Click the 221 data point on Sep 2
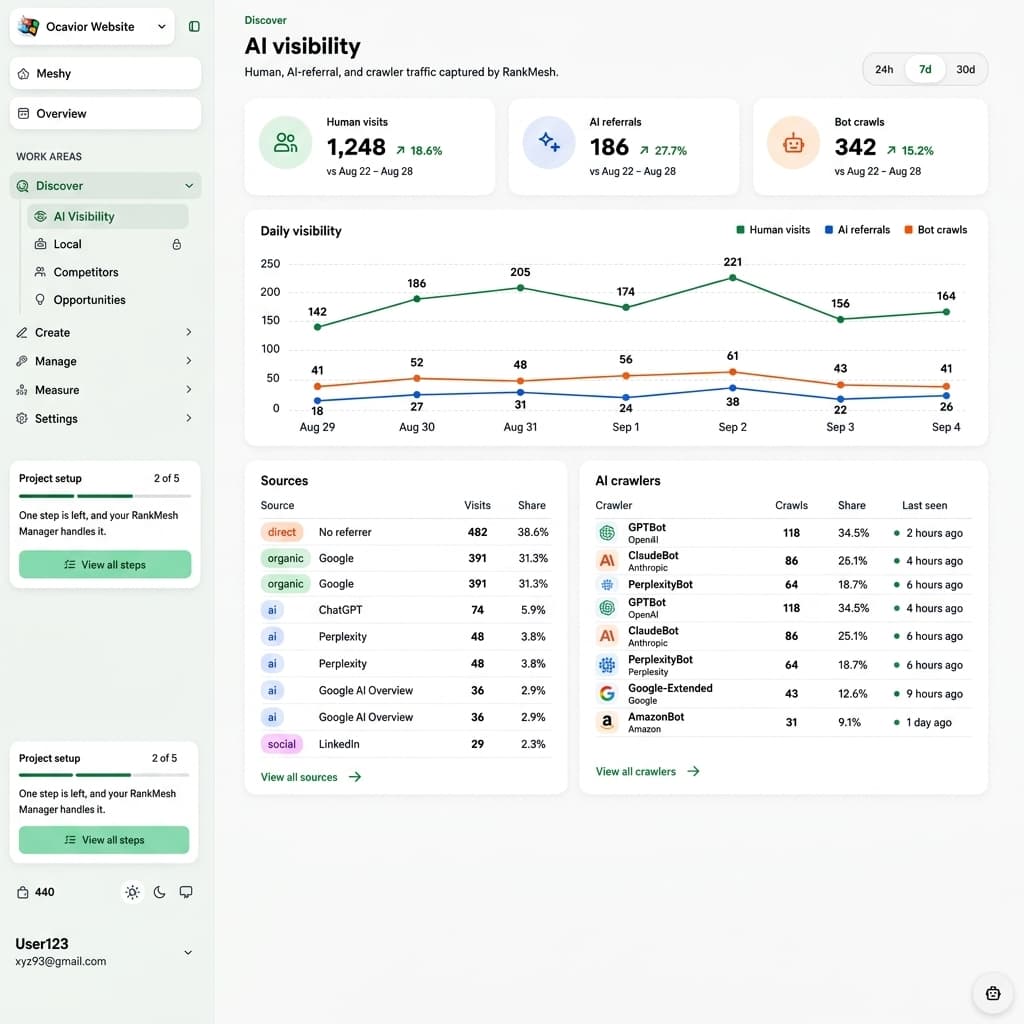 (x=733, y=278)
